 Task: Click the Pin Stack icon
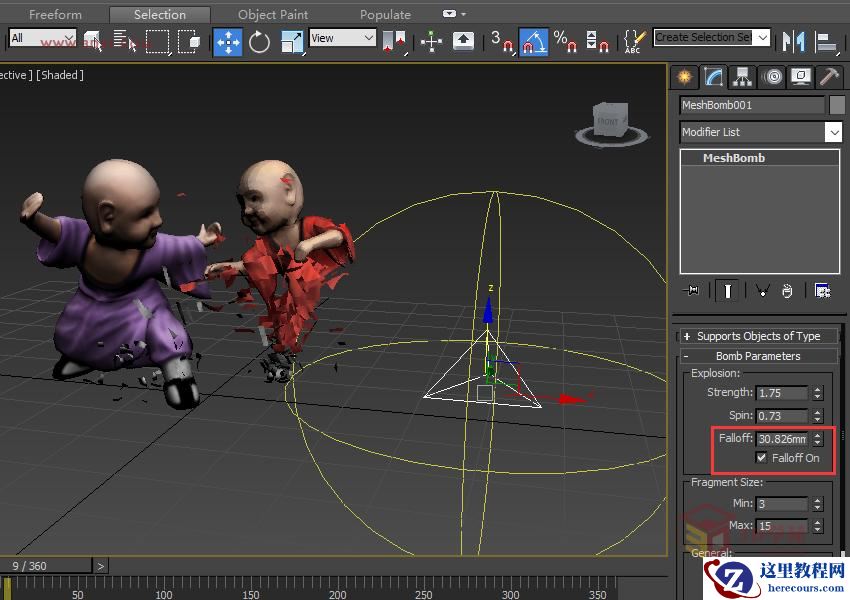click(x=692, y=291)
